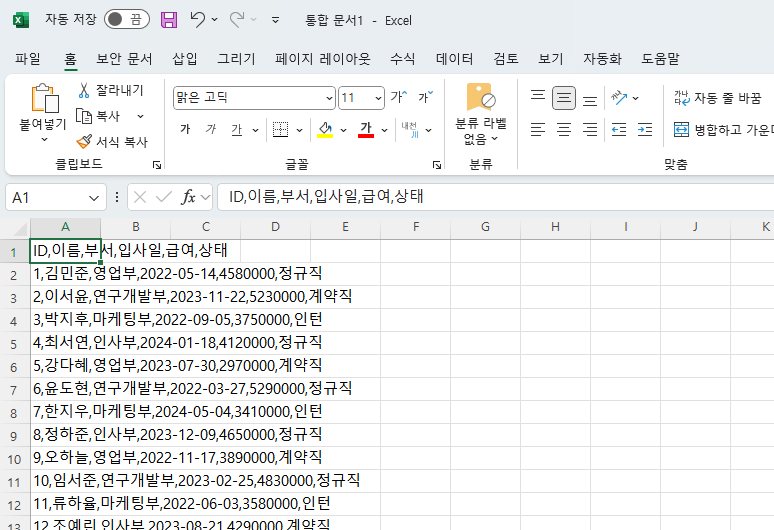Open the 보안 문서 tab

pyautogui.click(x=124, y=59)
